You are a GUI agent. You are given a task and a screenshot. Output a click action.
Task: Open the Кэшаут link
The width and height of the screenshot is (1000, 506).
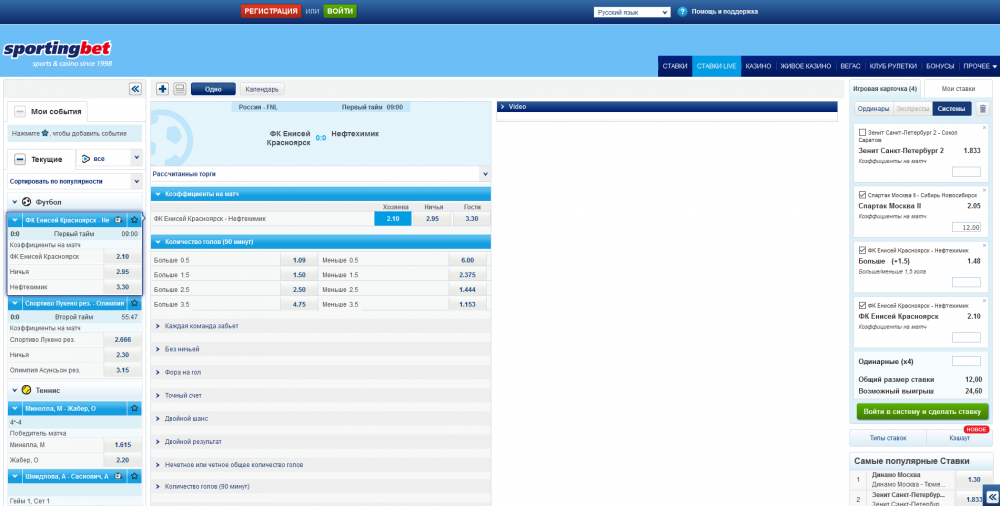959,438
